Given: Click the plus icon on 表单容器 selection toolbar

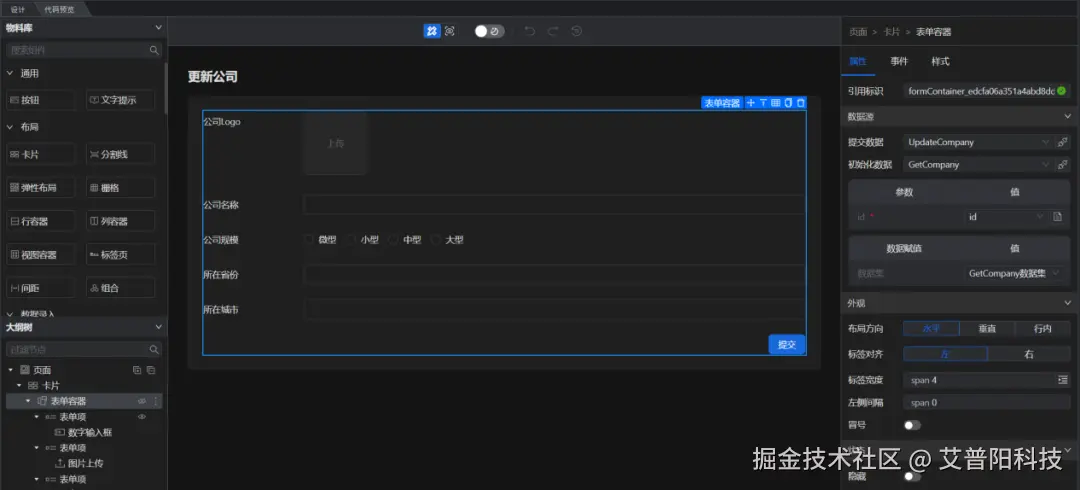Looking at the screenshot, I should [x=751, y=103].
